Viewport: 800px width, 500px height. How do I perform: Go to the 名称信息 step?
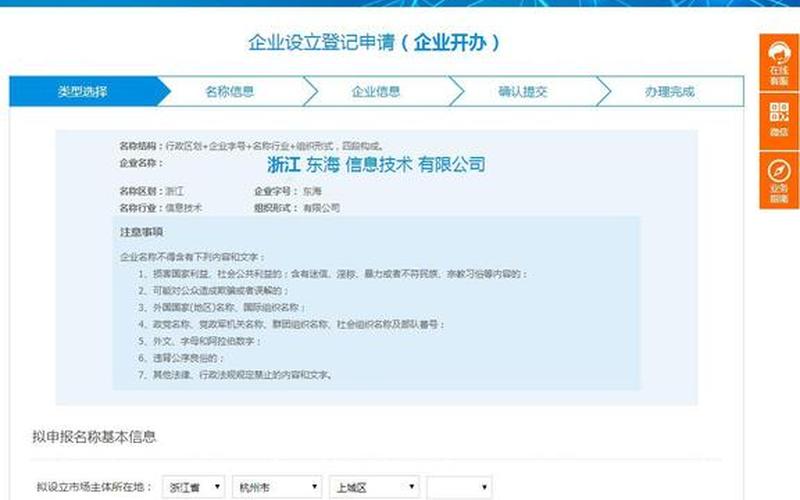click(x=230, y=92)
